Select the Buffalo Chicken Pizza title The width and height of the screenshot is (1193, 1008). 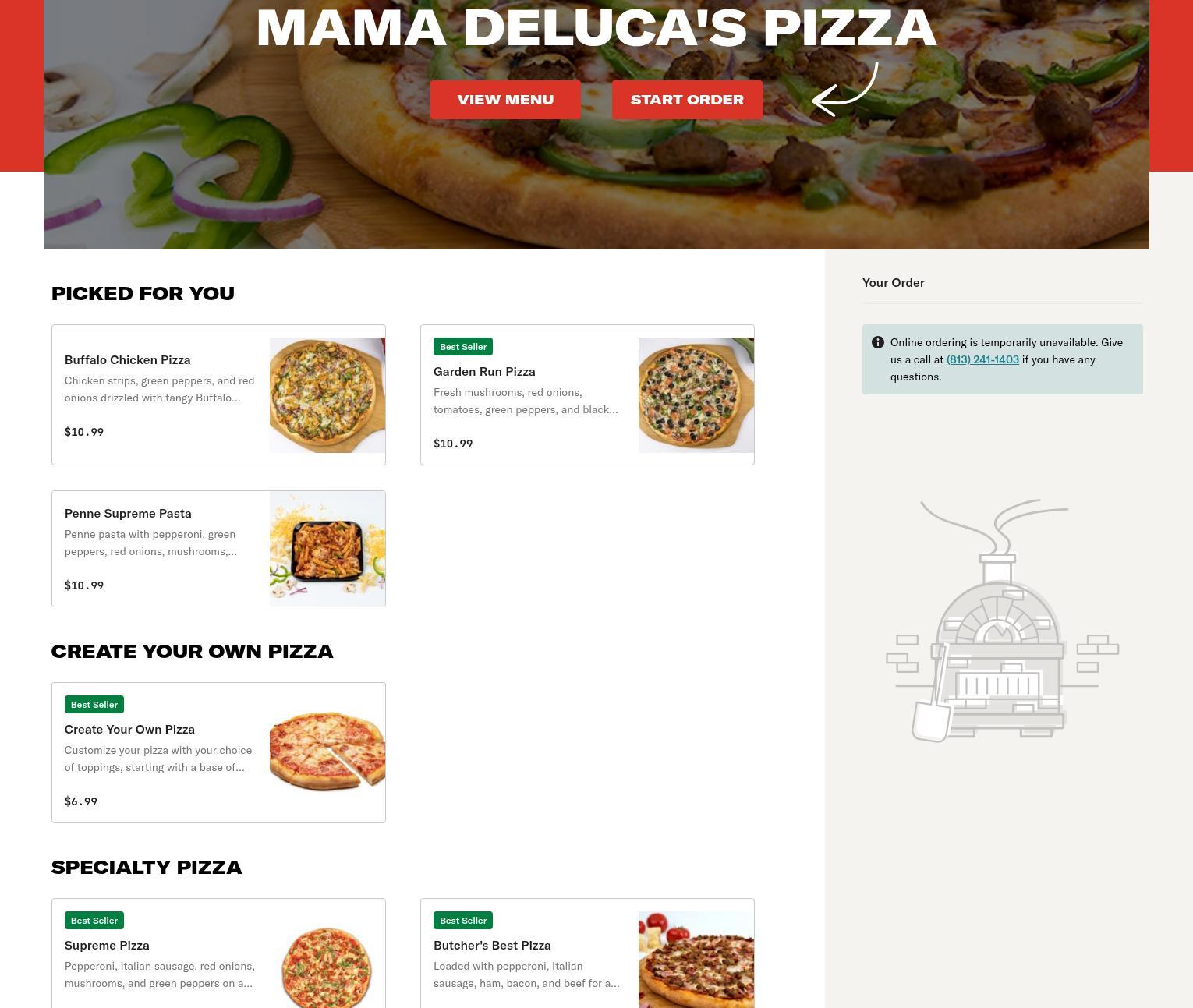point(128,359)
